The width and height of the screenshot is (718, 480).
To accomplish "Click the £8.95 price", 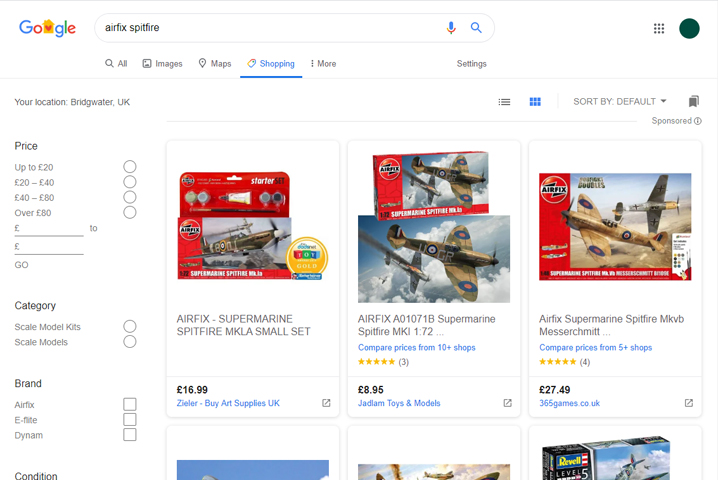I will click(371, 390).
